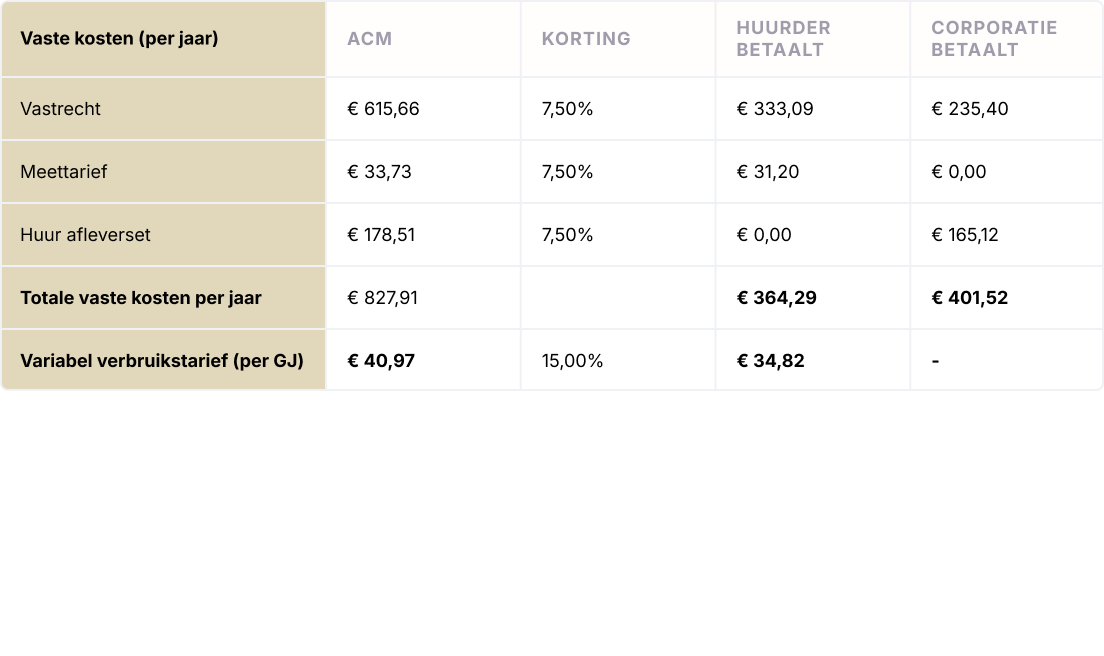Select the 'Variabel verbruikstarief (per GJ)' label
This screenshot has width=1104, height=656.
click(162, 360)
